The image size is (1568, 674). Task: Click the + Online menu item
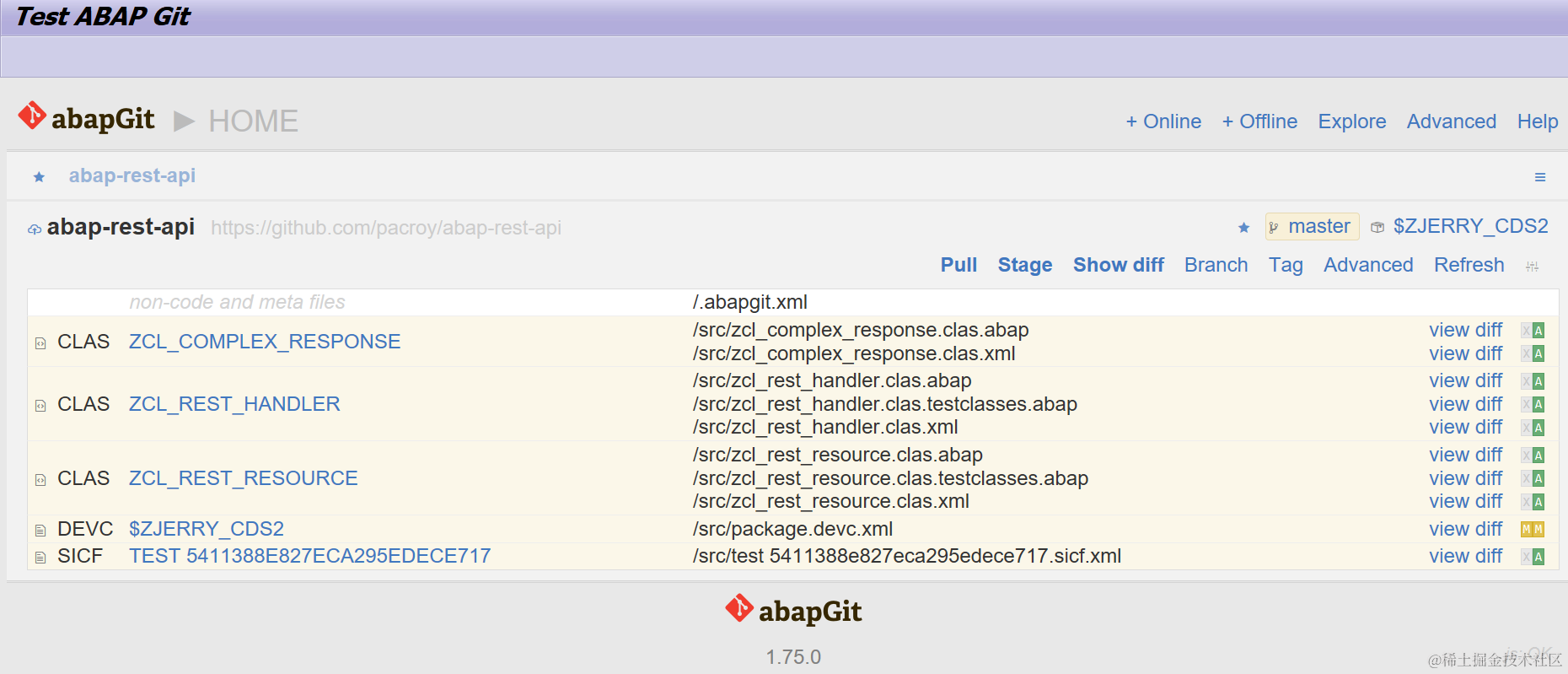click(x=1163, y=121)
